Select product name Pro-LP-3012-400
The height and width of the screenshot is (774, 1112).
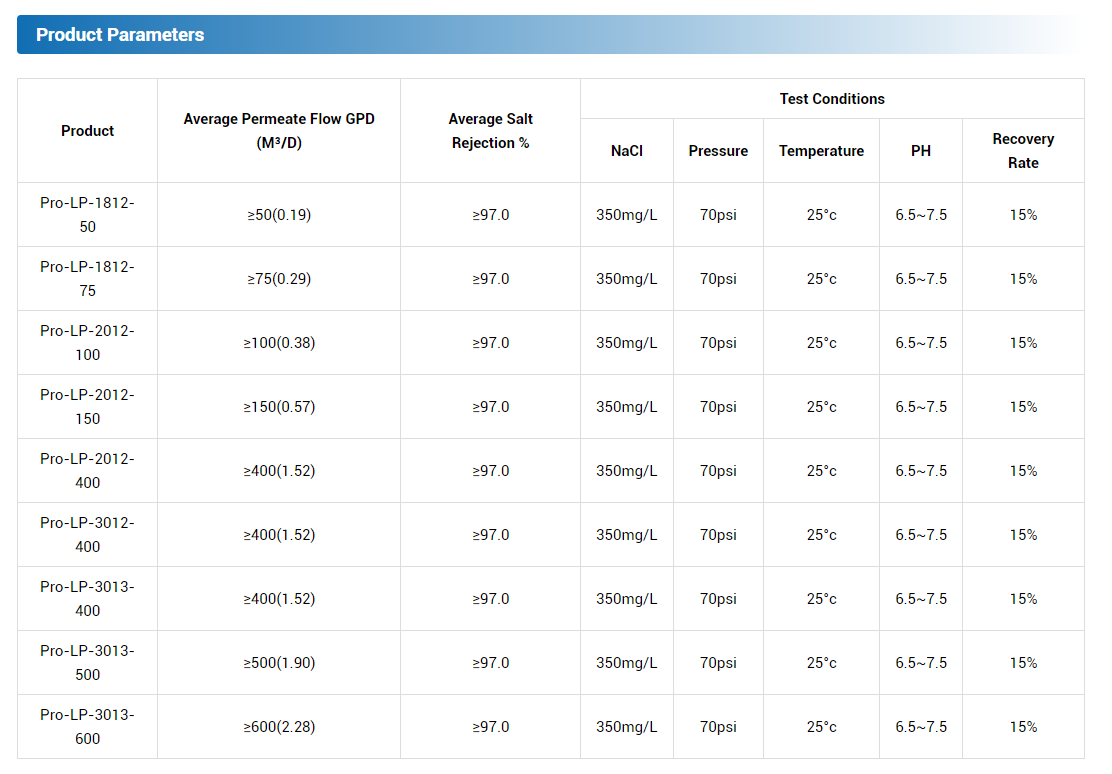(87, 534)
